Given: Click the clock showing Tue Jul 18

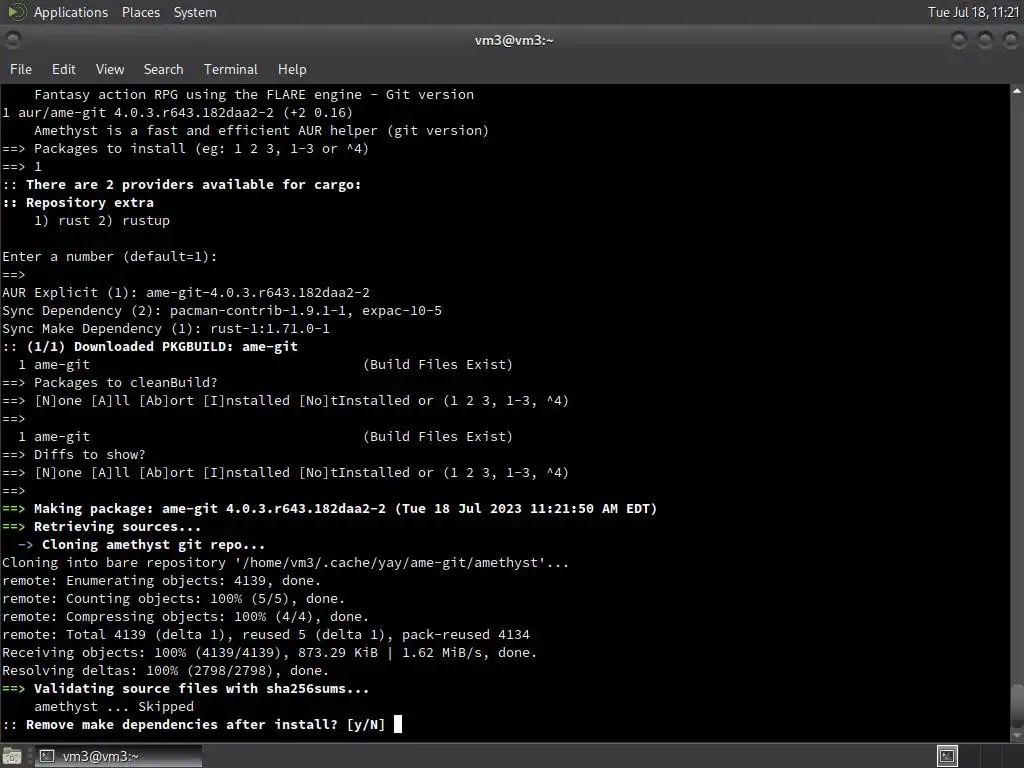Looking at the screenshot, I should tap(973, 12).
